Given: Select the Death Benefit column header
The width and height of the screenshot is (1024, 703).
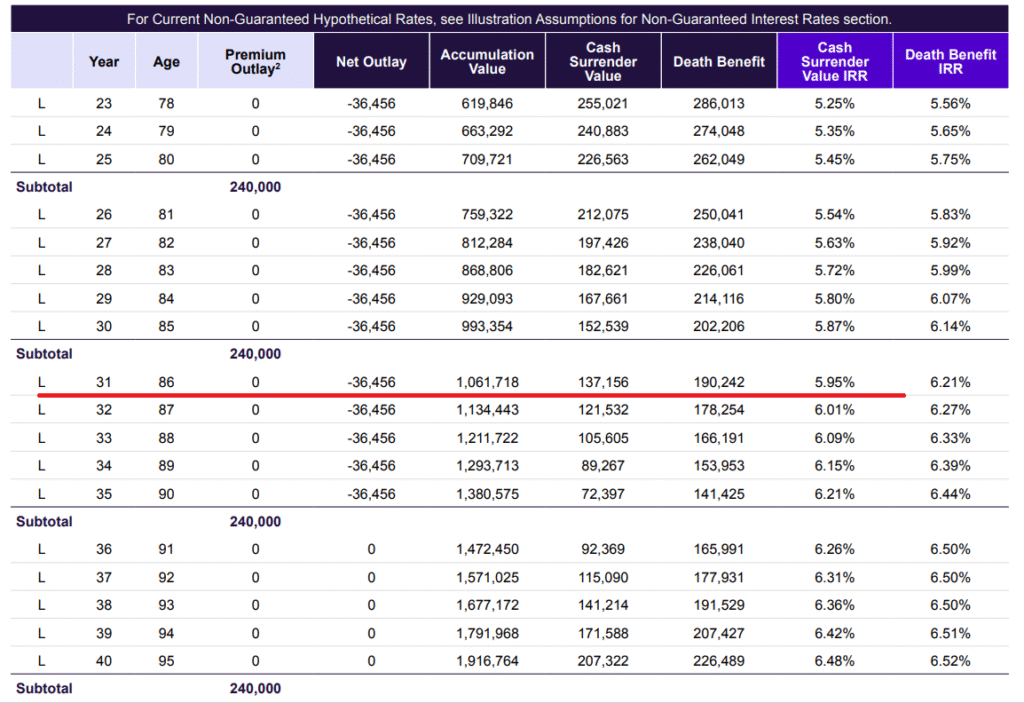Looking at the screenshot, I should [719, 62].
